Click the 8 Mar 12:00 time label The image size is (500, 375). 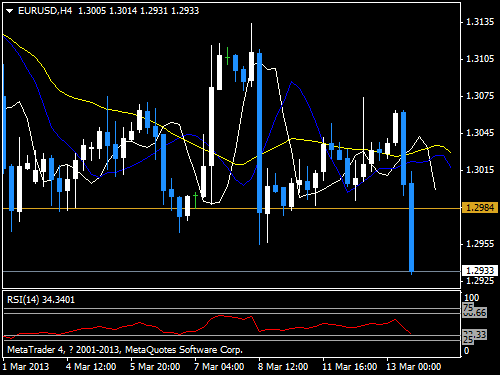(x=283, y=367)
